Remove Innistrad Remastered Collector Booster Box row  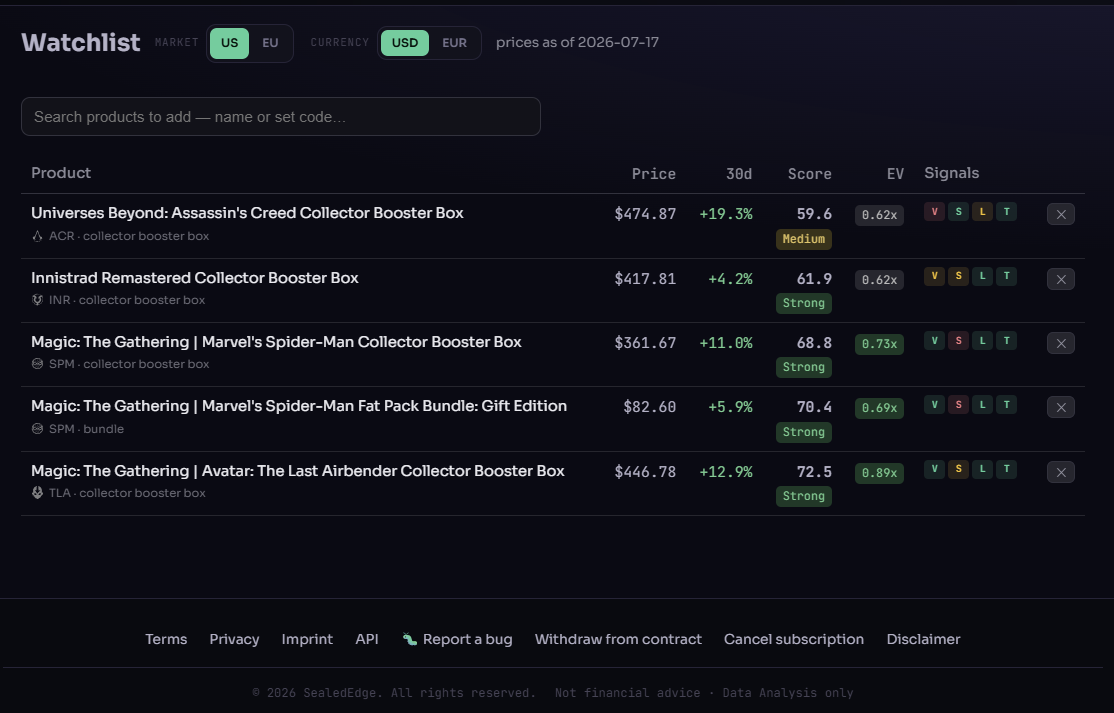pyautogui.click(x=1061, y=279)
